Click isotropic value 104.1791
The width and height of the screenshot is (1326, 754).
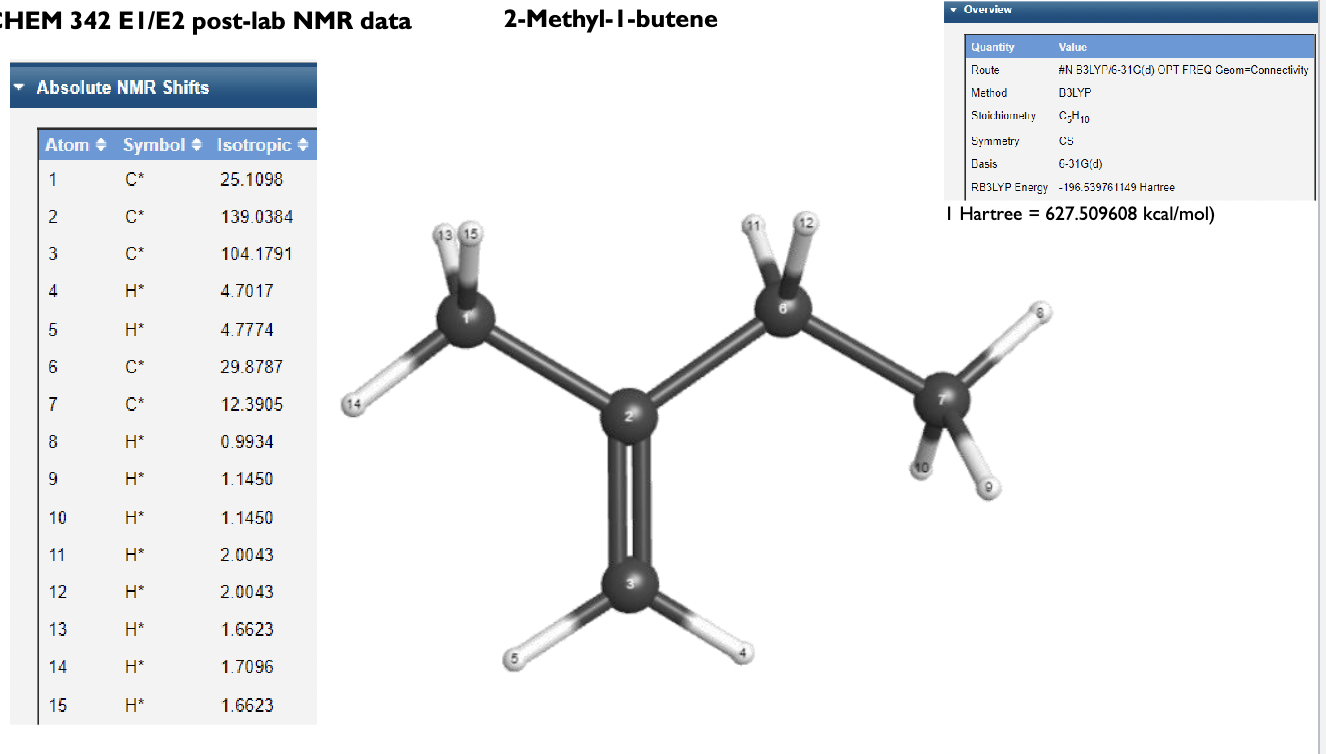pyautogui.click(x=257, y=254)
